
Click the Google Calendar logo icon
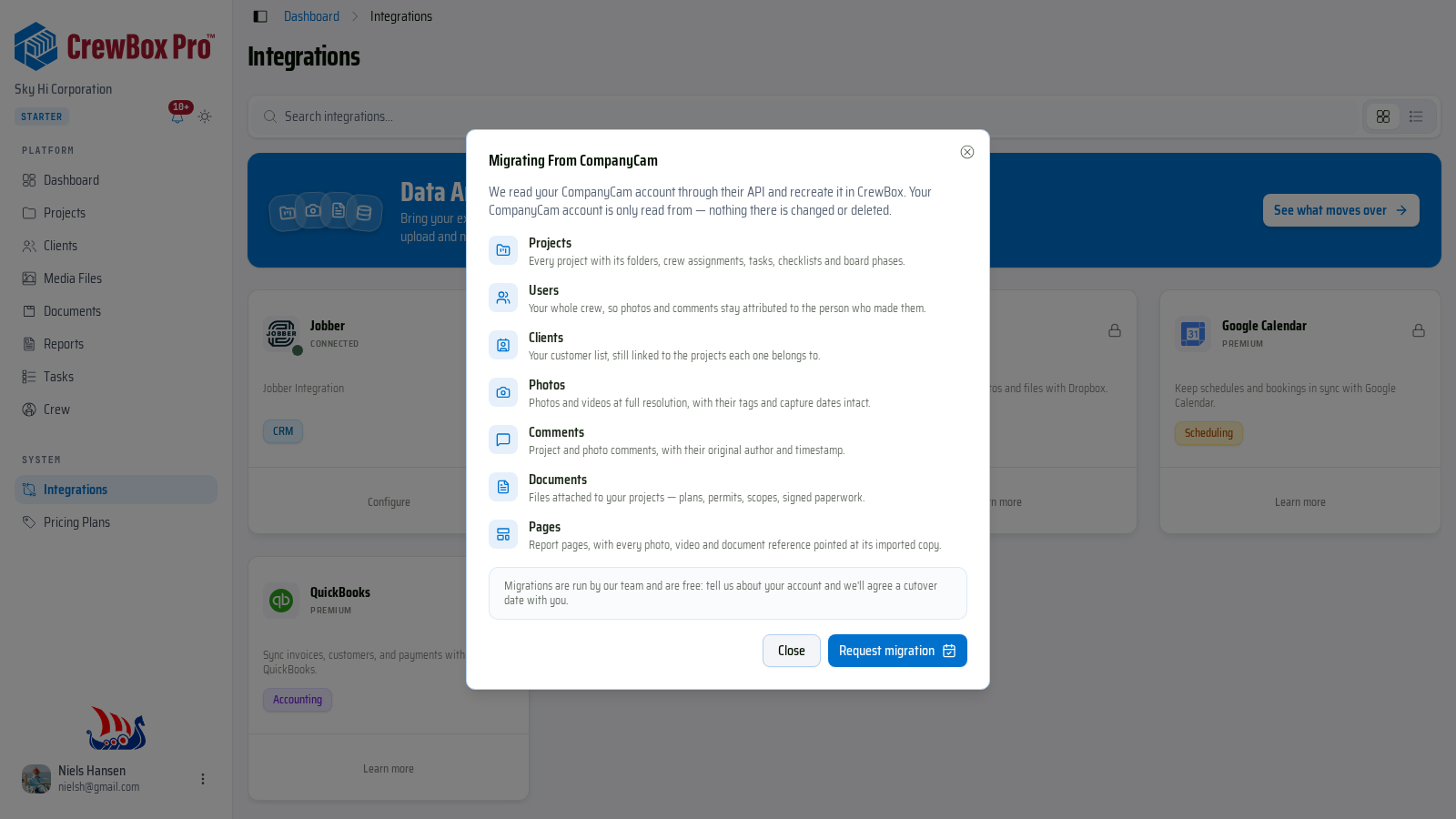(x=1193, y=334)
